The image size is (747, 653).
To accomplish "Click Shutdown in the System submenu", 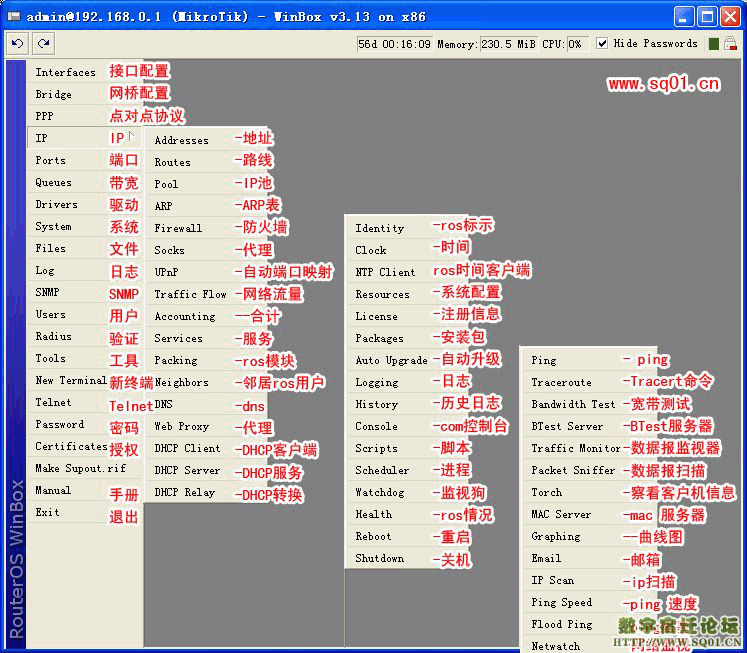I will 408,558.
